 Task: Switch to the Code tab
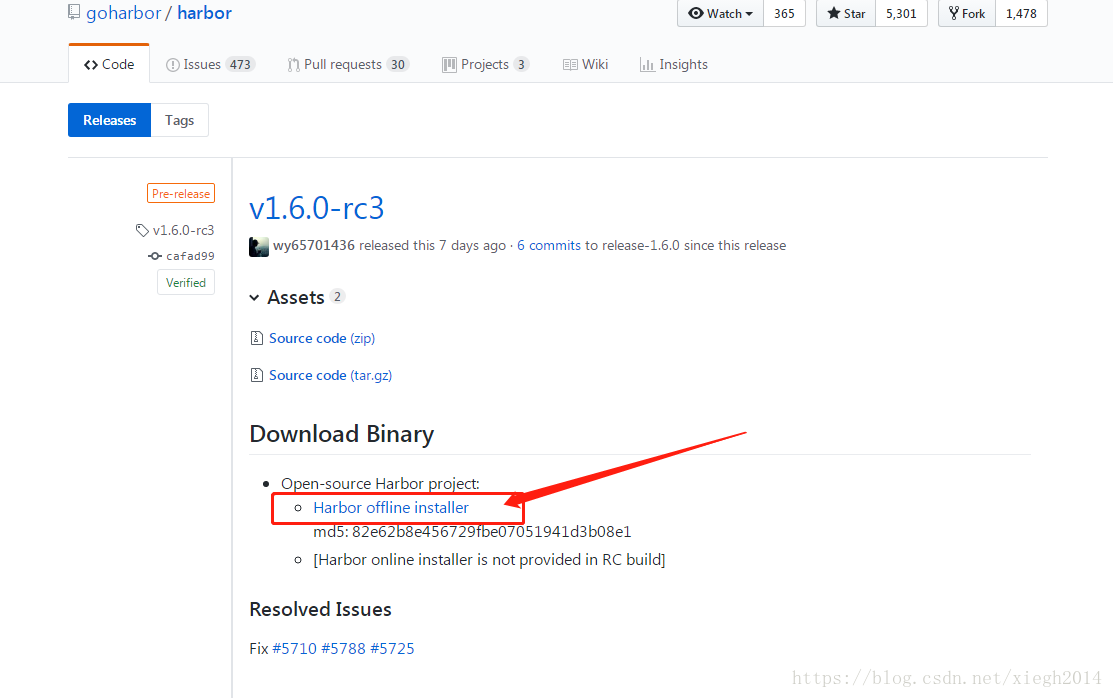109,64
